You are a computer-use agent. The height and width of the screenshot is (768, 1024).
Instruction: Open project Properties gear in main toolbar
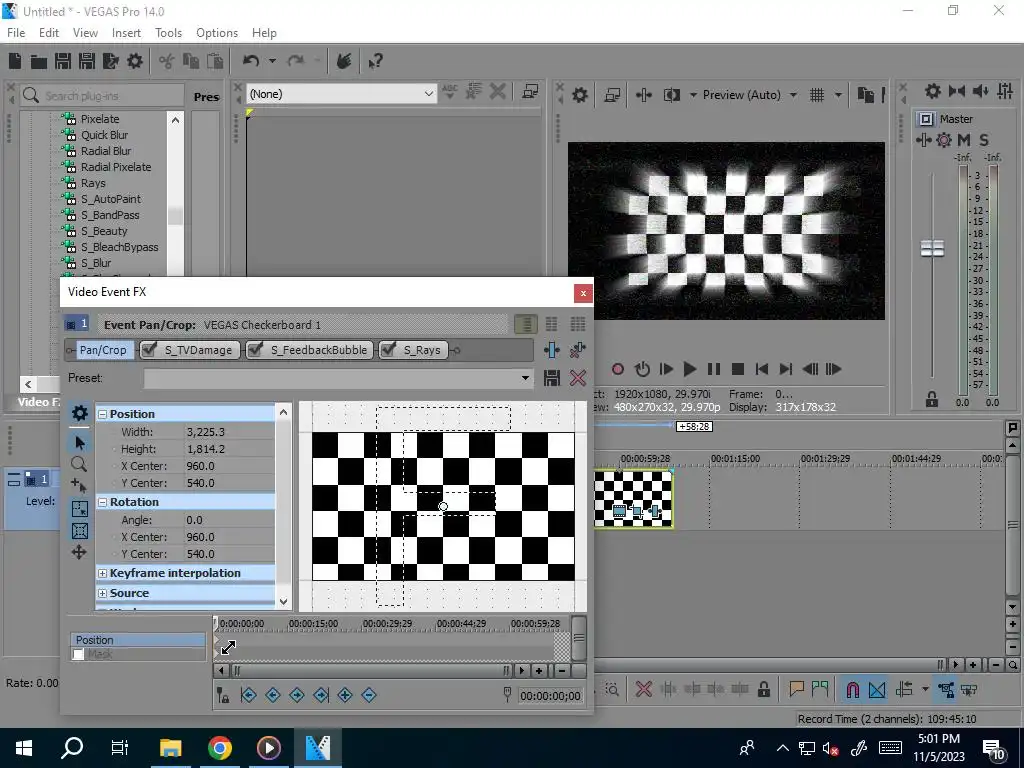coord(135,61)
